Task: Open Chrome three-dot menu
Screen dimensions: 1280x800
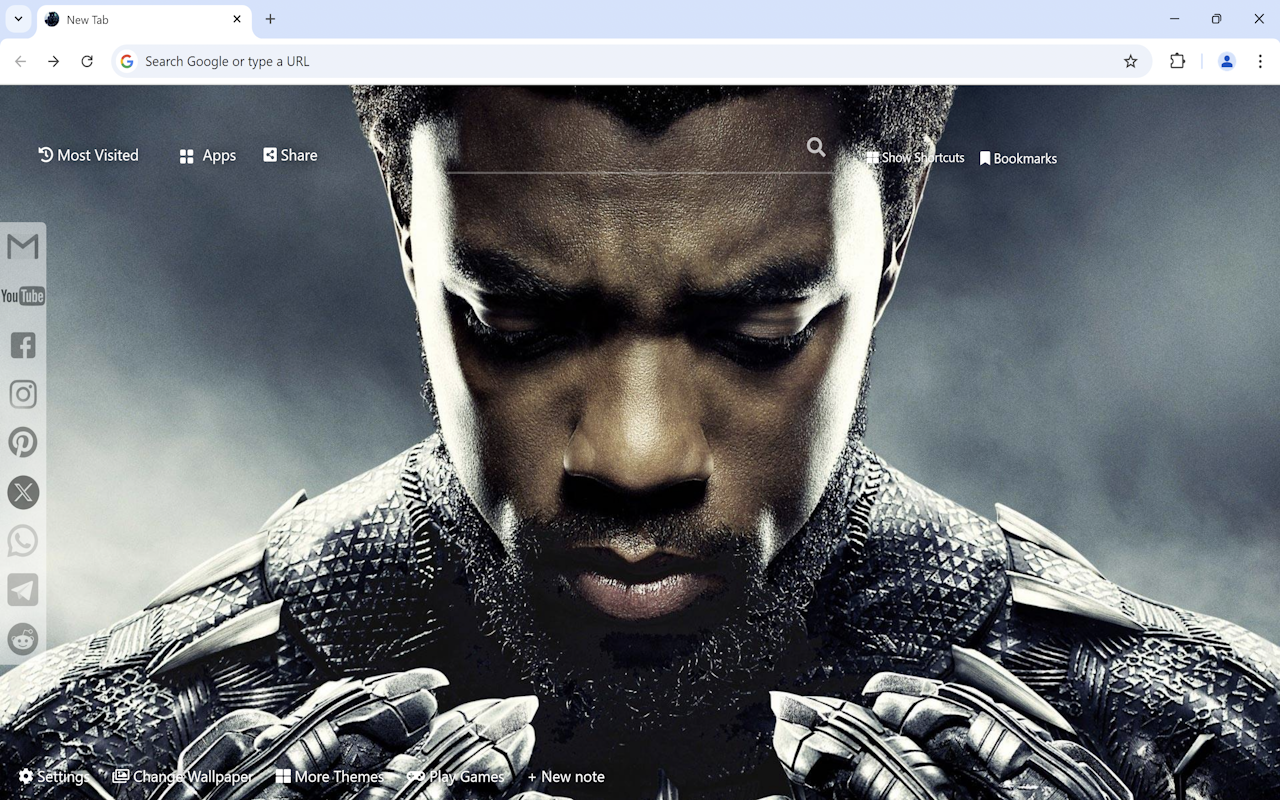Action: tap(1260, 61)
